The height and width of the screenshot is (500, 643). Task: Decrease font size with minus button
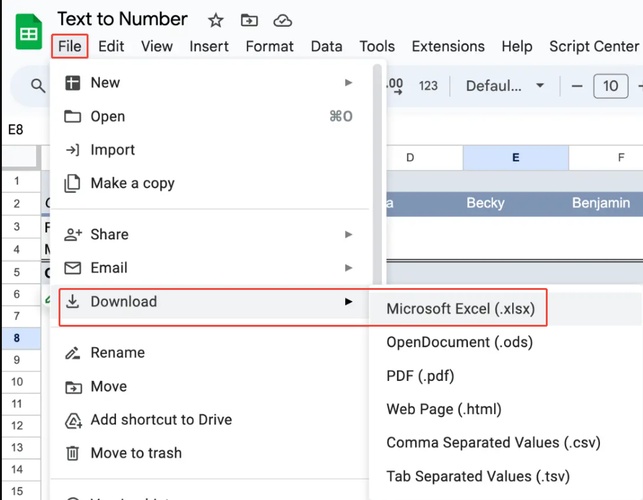(x=577, y=86)
